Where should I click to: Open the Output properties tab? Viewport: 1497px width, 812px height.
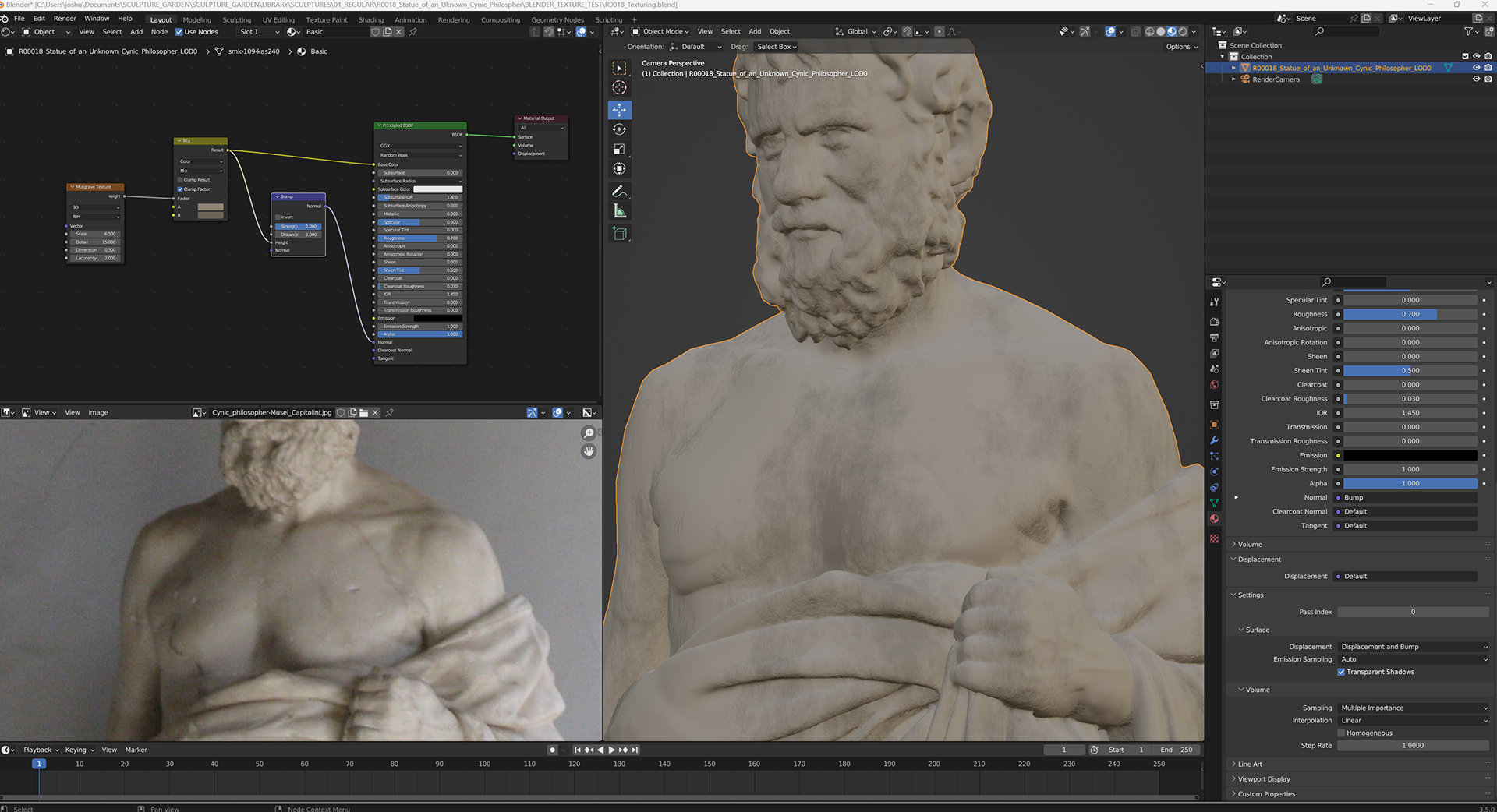pos(1214,337)
